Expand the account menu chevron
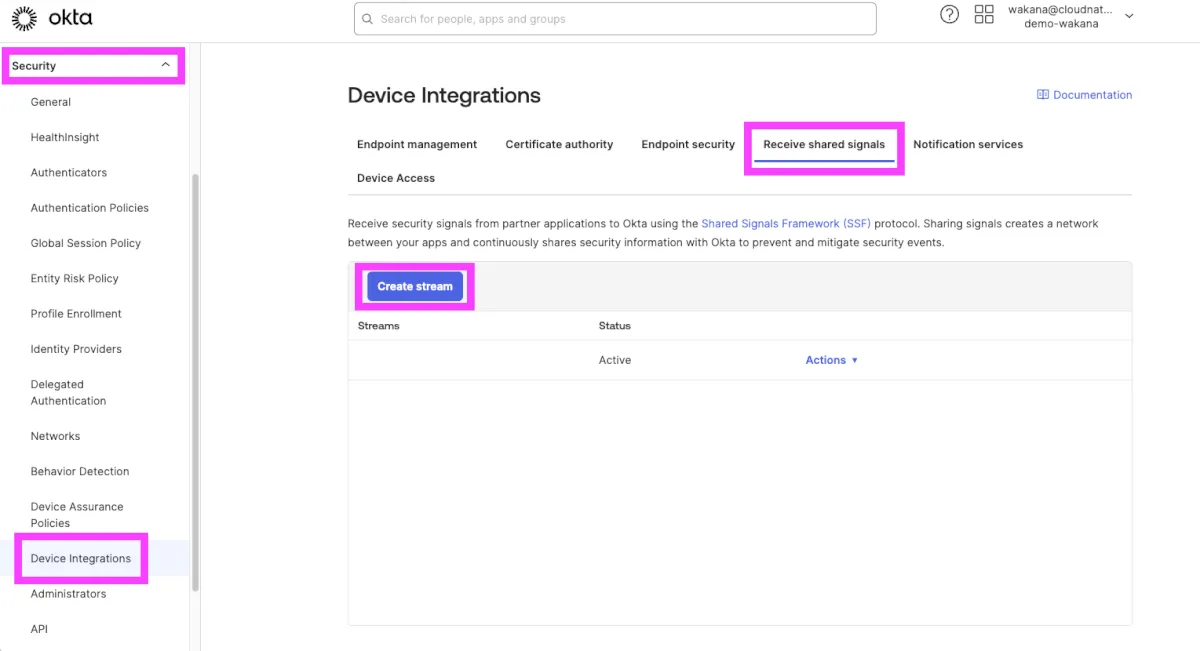 pyautogui.click(x=1129, y=16)
